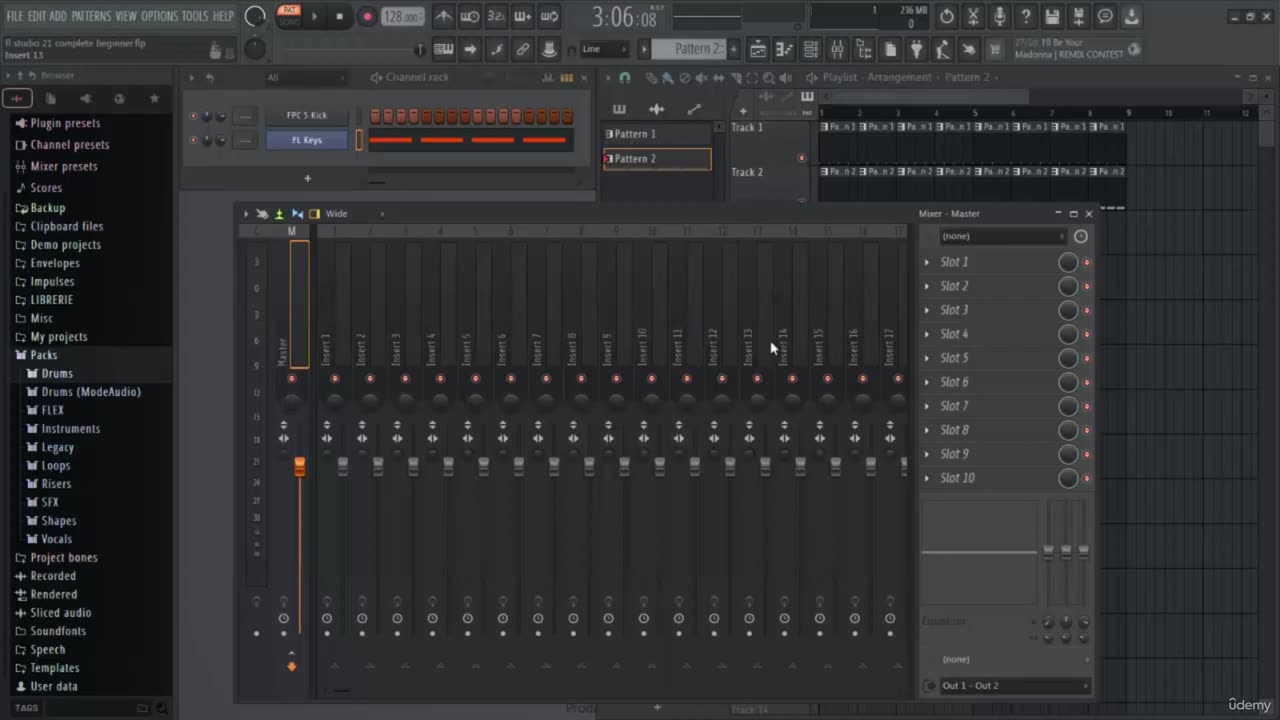Select the Playlist magnet snap icon
This screenshot has height=720, width=1280.
click(x=625, y=77)
